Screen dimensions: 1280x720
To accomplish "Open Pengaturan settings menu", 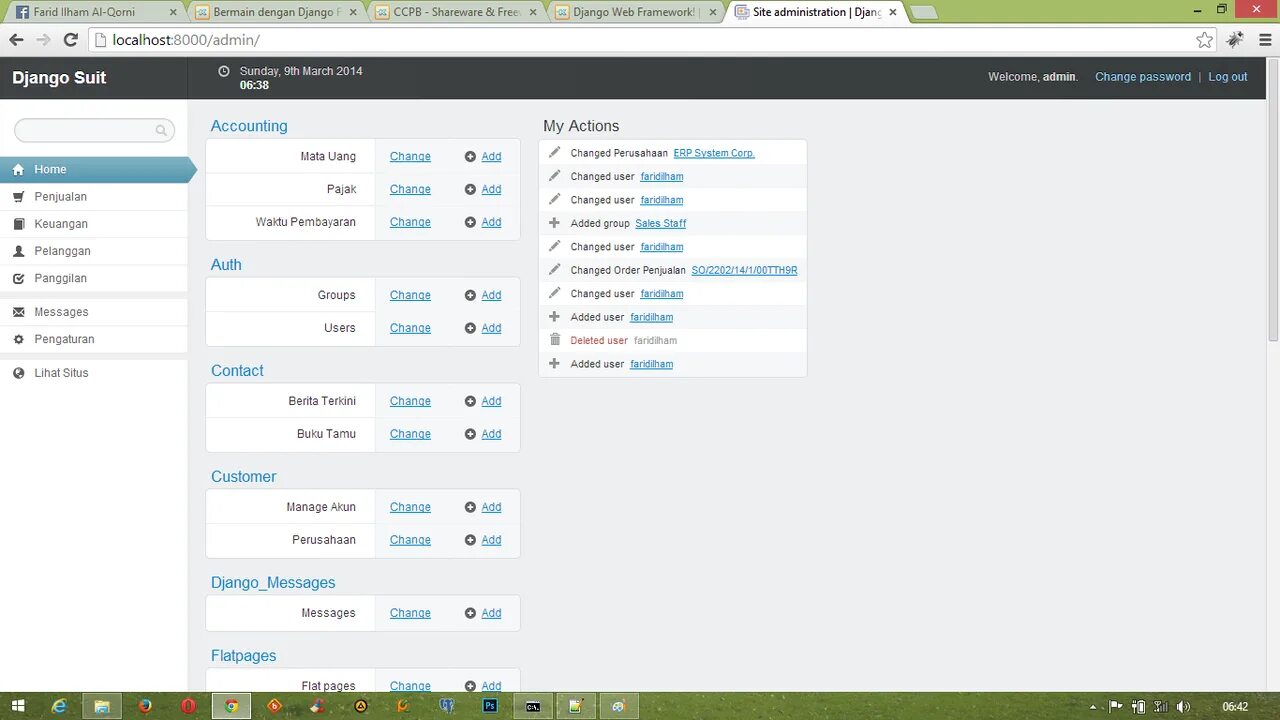I will 94,339.
